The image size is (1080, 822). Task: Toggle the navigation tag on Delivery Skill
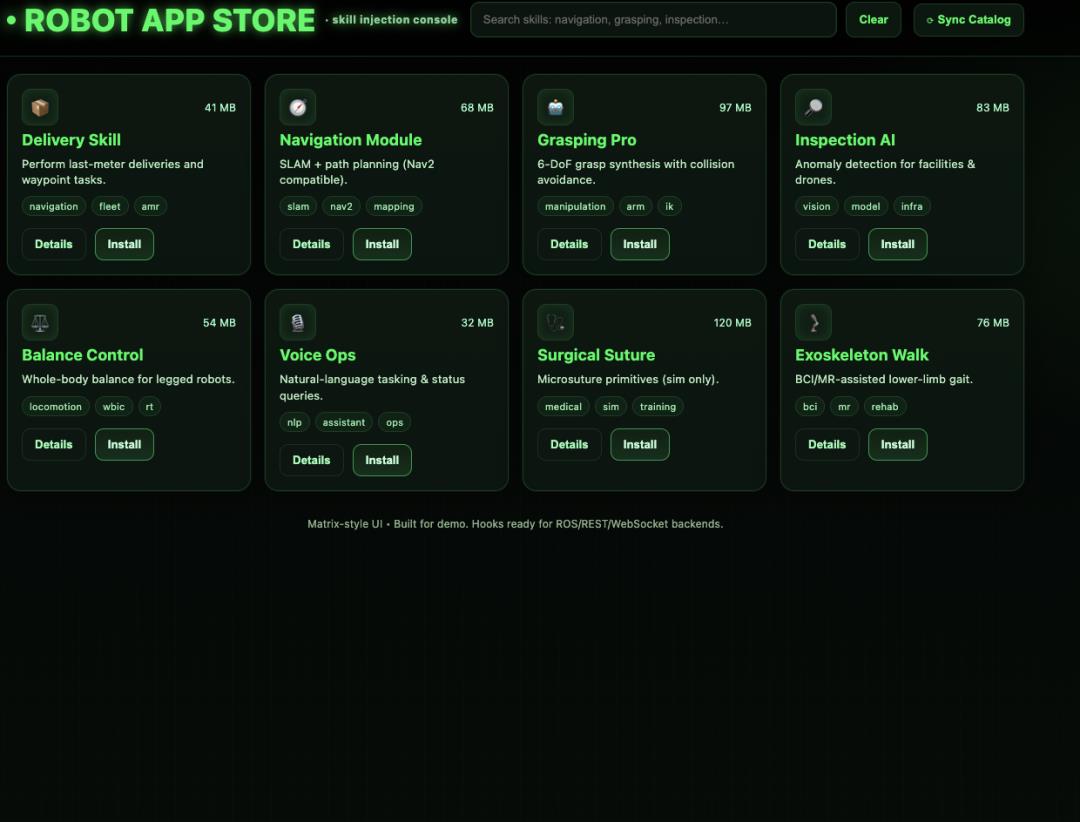click(x=53, y=206)
